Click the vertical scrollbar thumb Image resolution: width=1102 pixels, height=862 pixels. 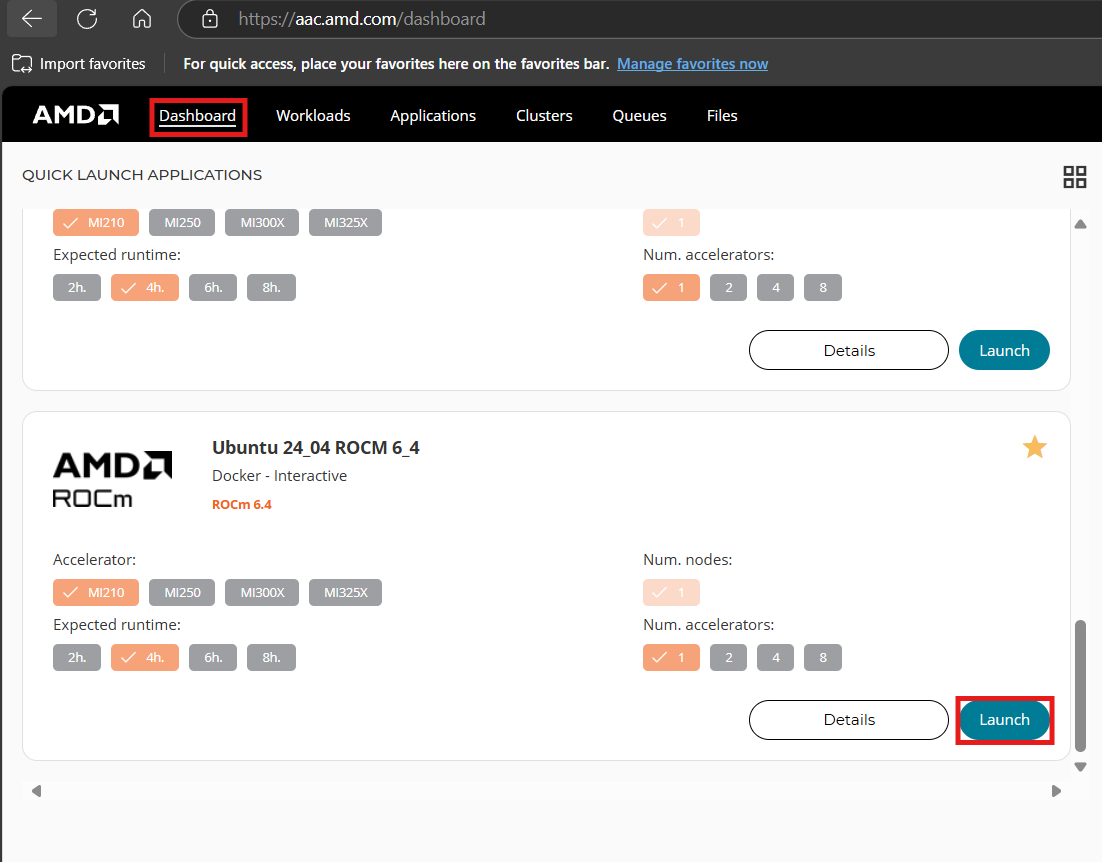point(1081,686)
